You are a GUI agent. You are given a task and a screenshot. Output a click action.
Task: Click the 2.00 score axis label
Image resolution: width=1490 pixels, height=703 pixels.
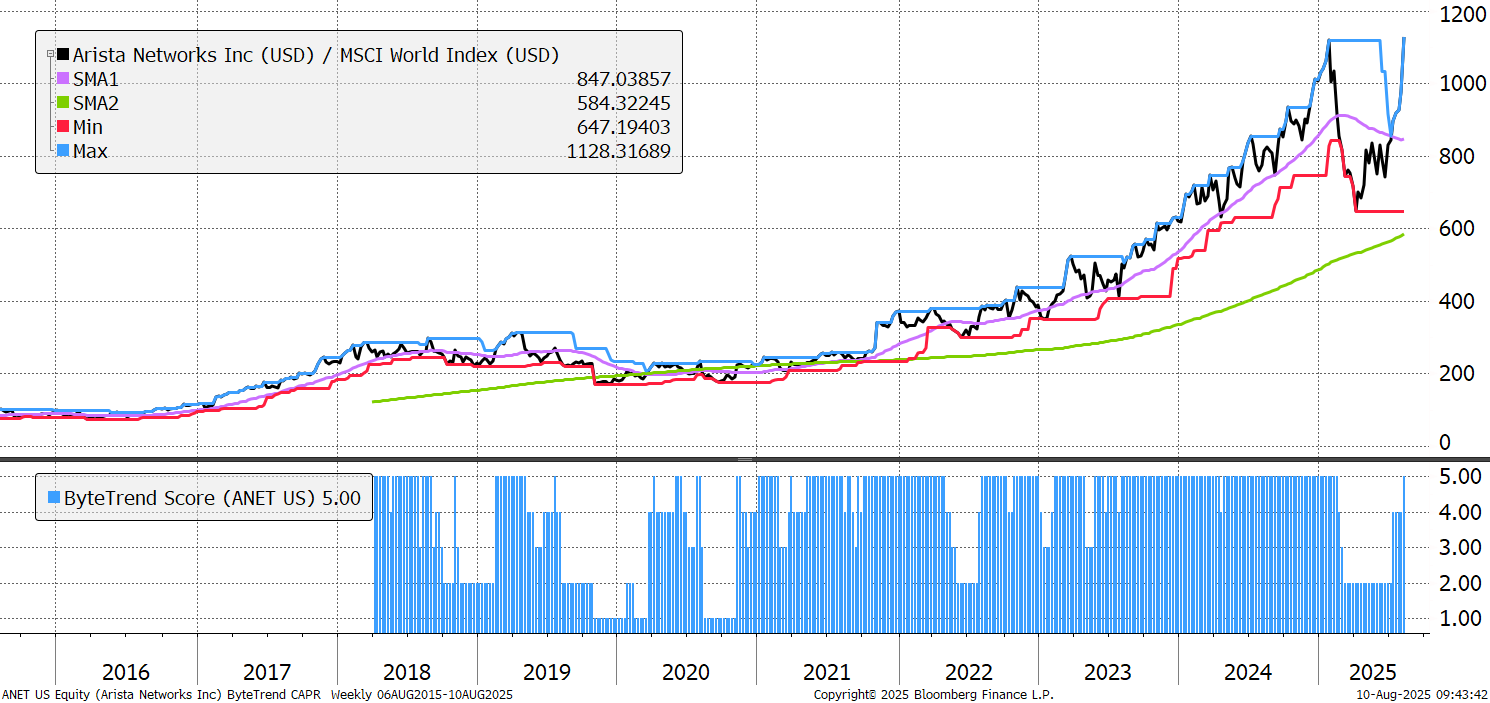tap(1460, 583)
